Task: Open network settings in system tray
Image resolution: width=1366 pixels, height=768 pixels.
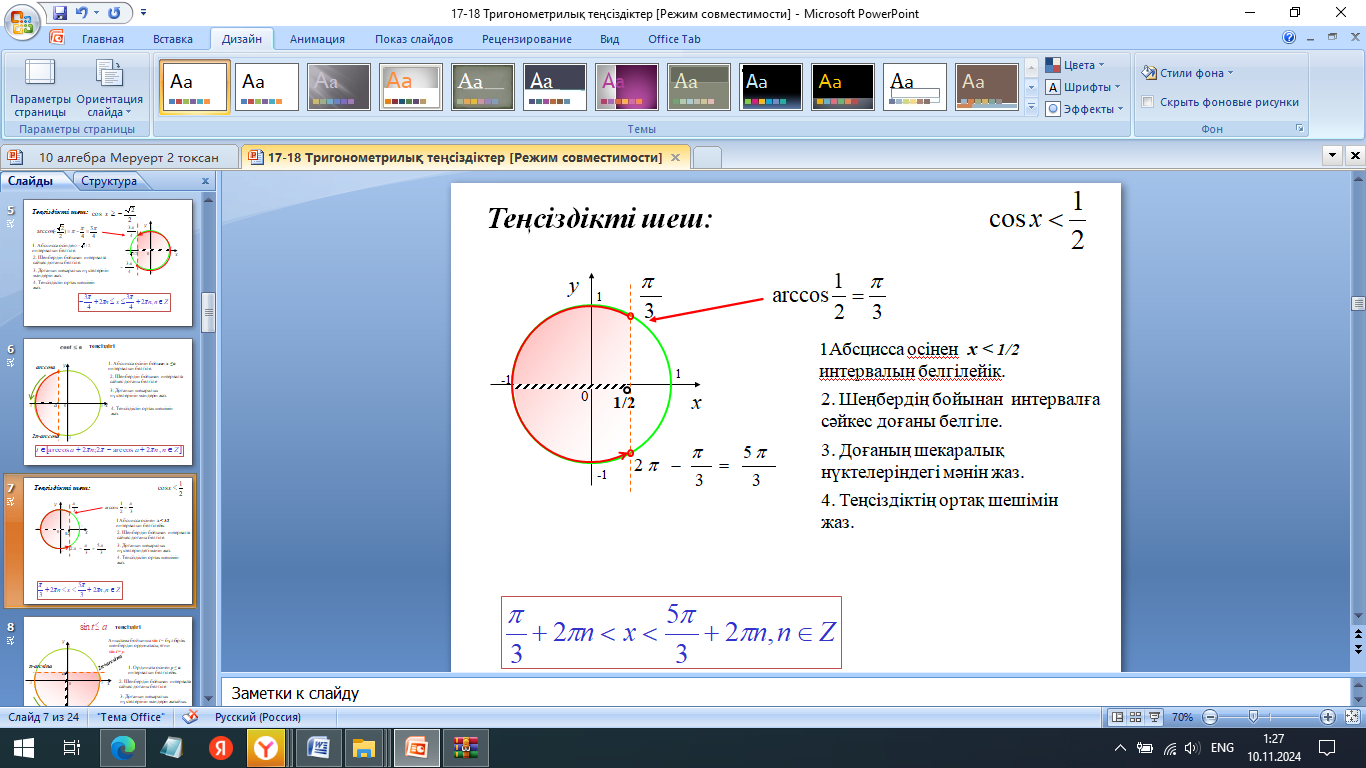Action: click(1168, 748)
